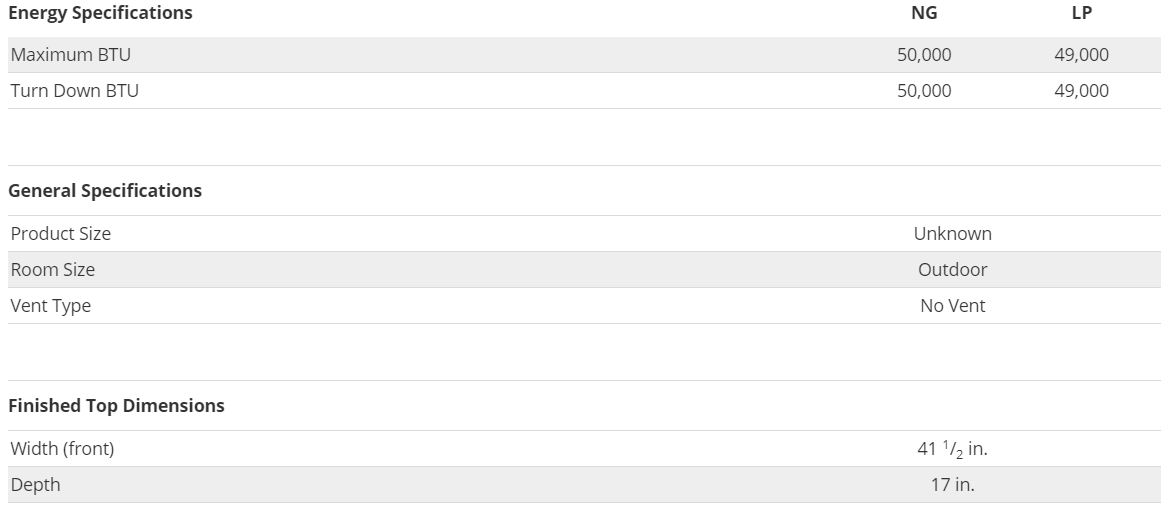Click the Finished Top Dimensions heading
The height and width of the screenshot is (521, 1172).
tap(116, 406)
